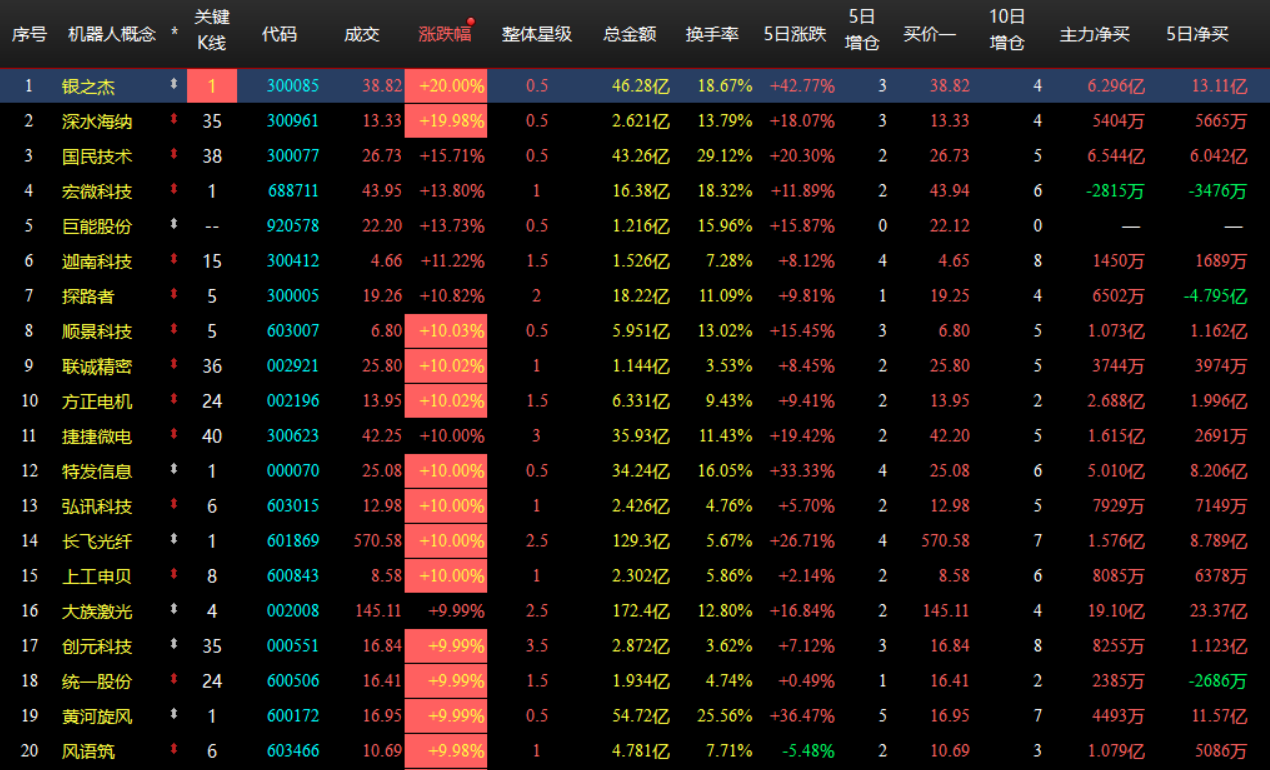Sort by the 涨跌幅 column header

(444, 34)
